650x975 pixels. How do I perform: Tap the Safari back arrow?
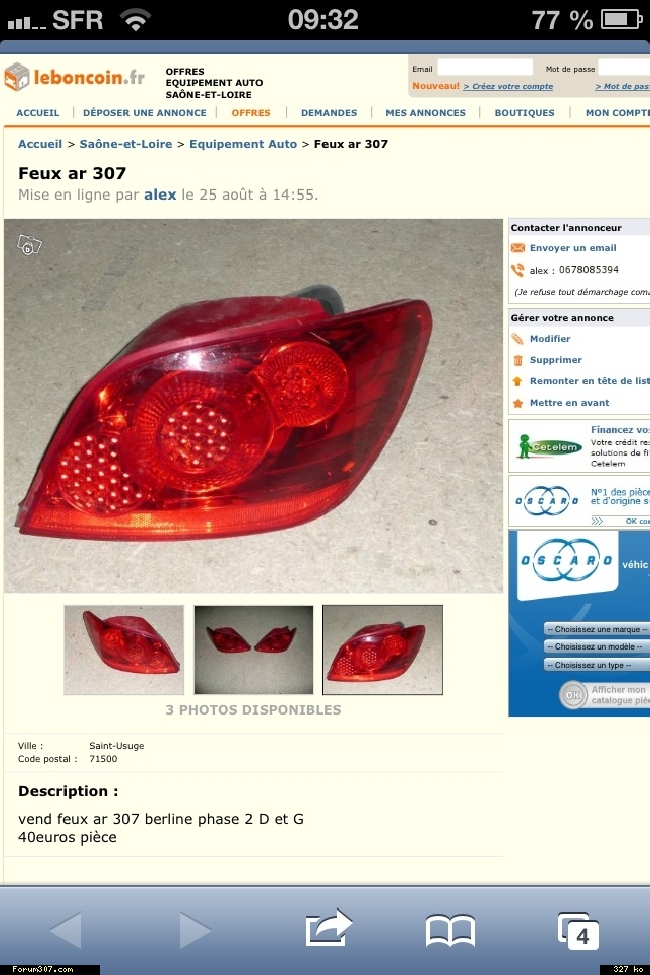[x=66, y=930]
